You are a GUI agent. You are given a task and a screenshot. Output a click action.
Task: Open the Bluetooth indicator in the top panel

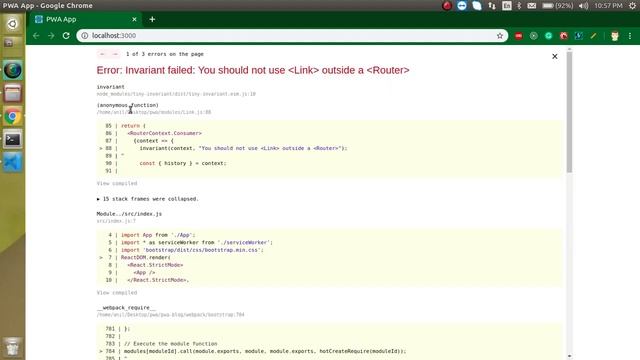tap(519, 6)
